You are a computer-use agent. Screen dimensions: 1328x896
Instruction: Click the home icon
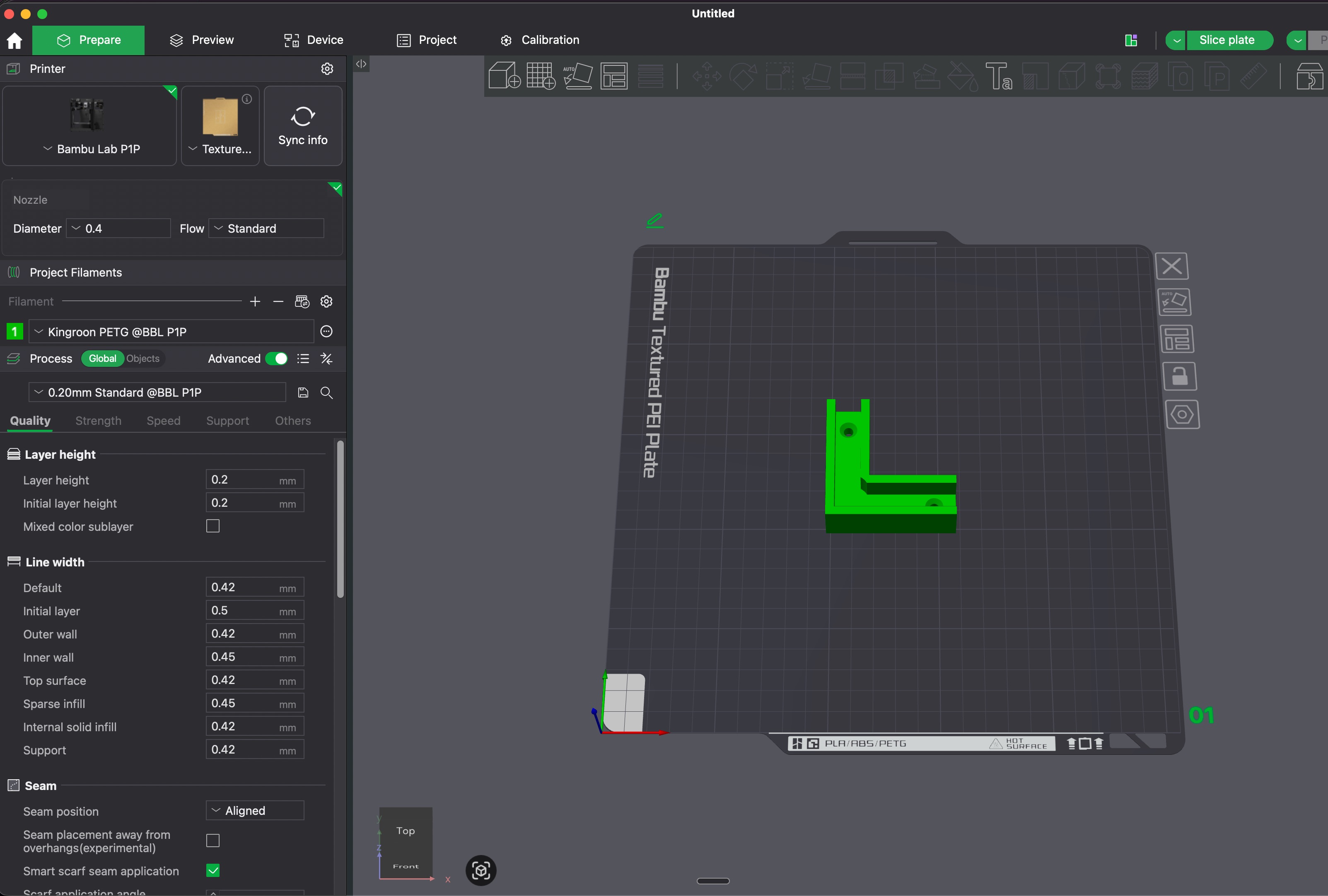click(14, 40)
